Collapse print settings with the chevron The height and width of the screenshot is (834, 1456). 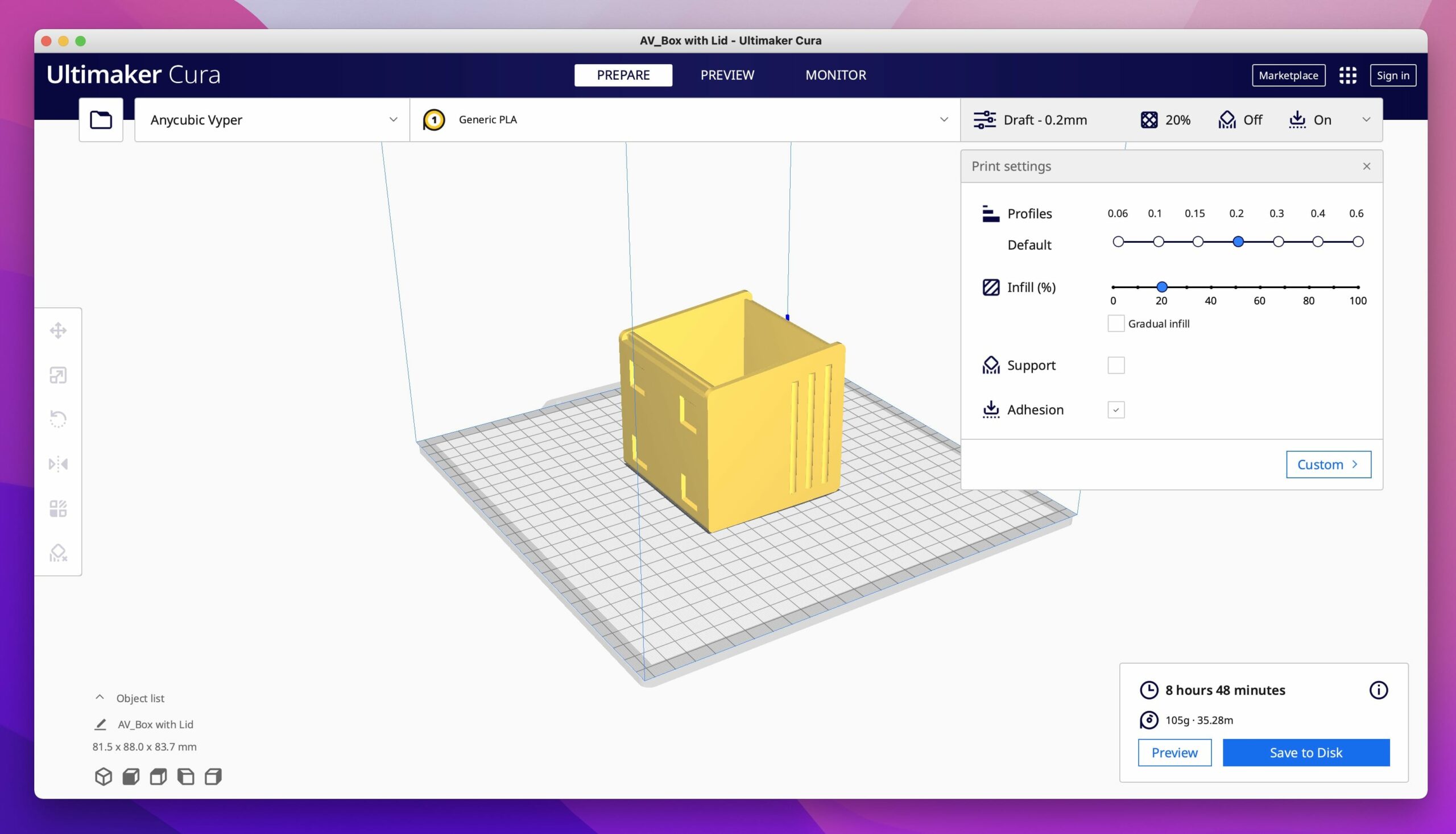click(1366, 120)
